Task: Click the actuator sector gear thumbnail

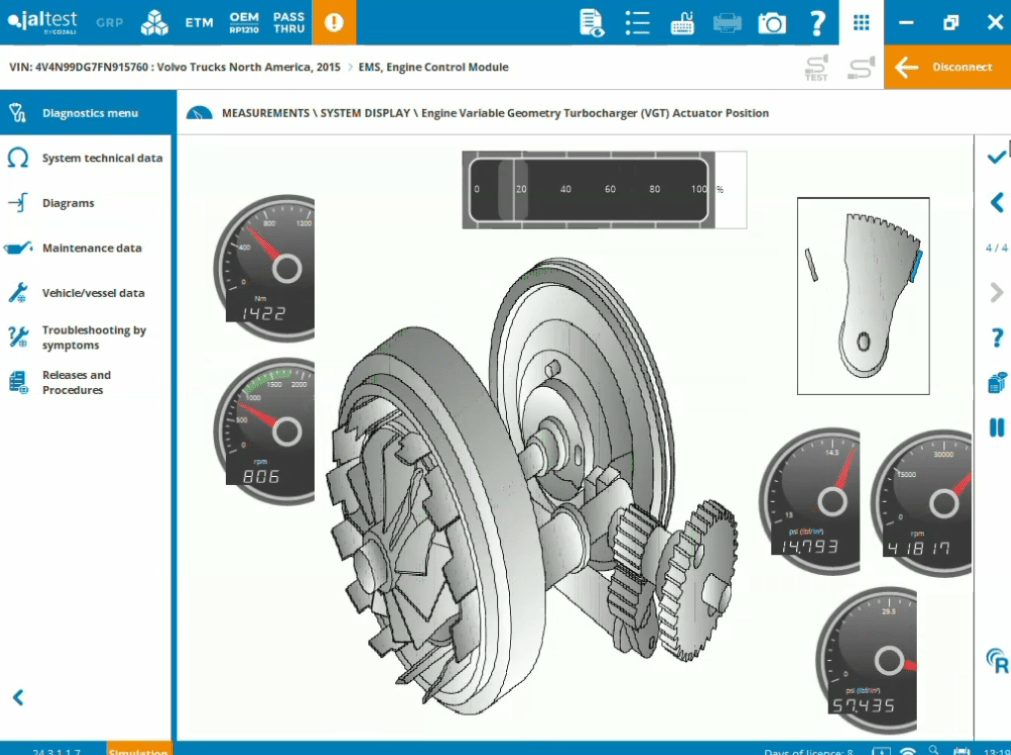Action: pyautogui.click(x=863, y=295)
